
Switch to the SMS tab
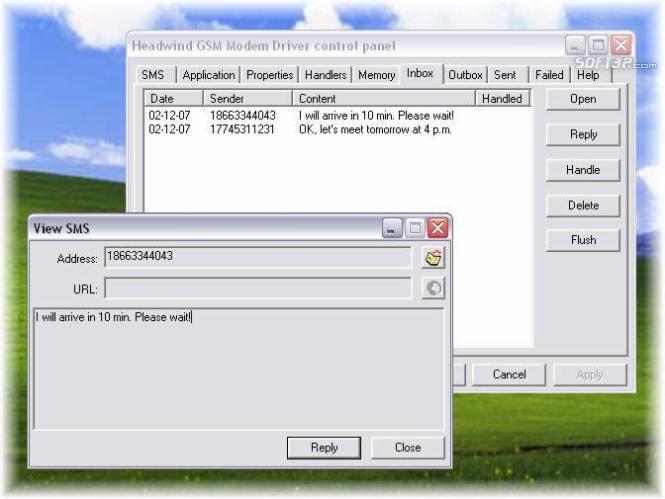[155, 75]
